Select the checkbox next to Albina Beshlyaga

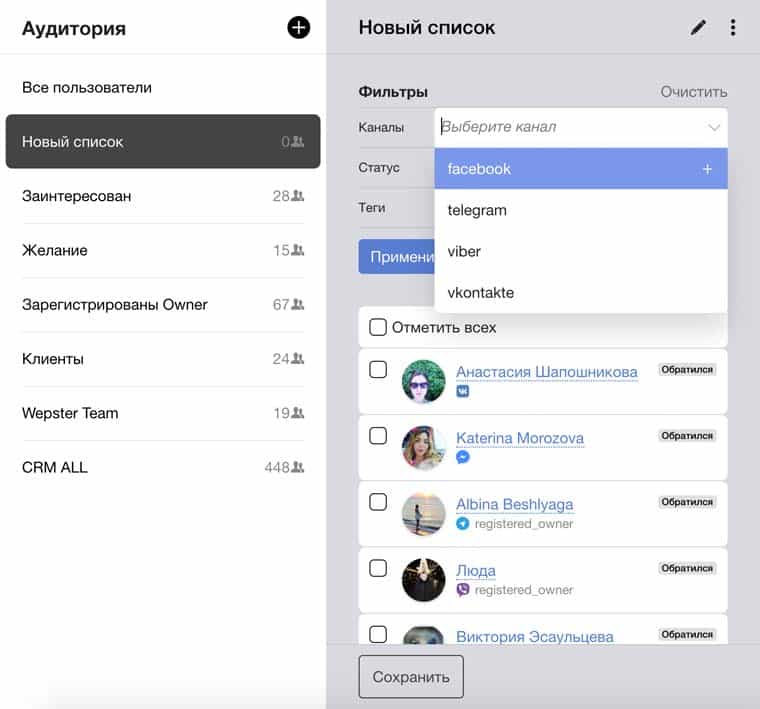click(x=378, y=502)
